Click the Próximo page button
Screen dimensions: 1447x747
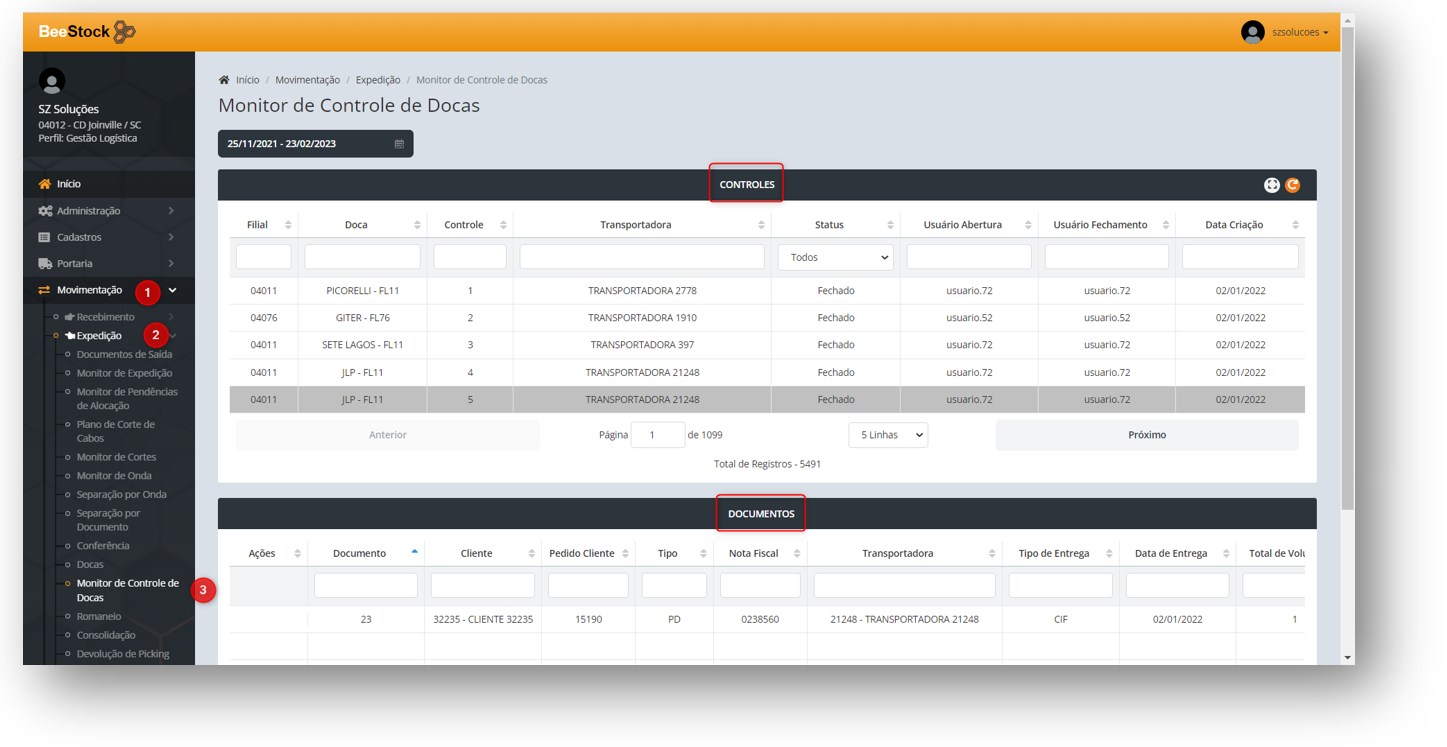pyautogui.click(x=1146, y=435)
